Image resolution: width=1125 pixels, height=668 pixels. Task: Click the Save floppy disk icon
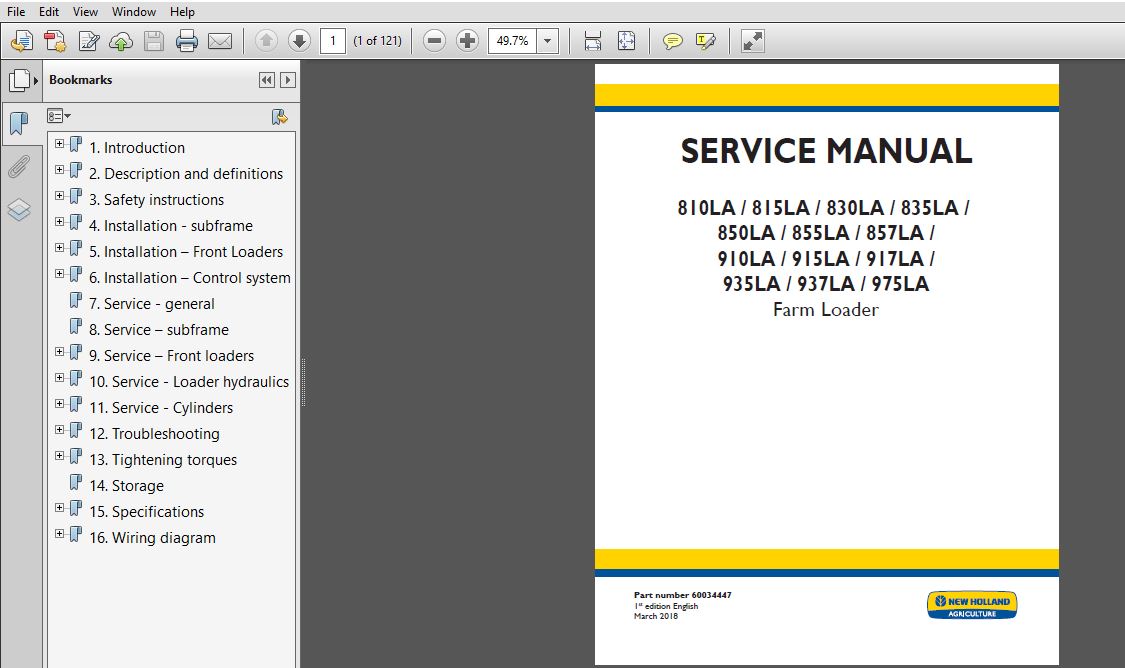(x=154, y=41)
